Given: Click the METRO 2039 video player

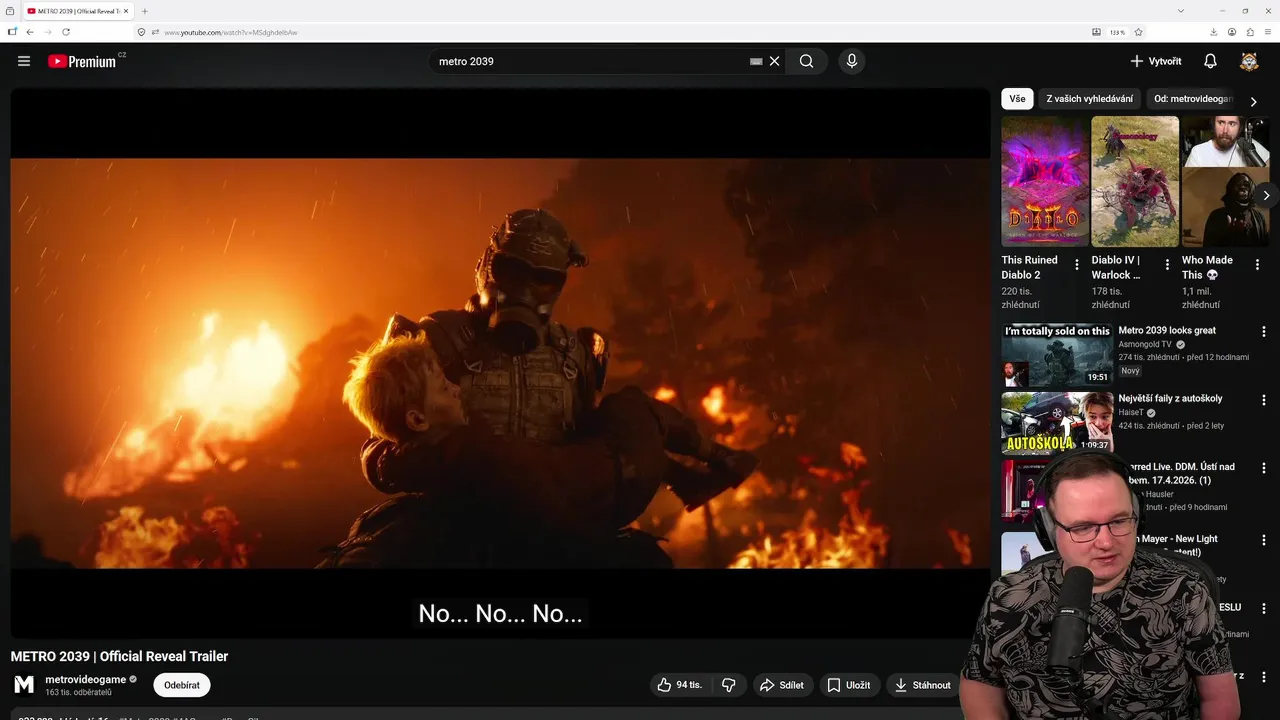Looking at the screenshot, I should (500, 363).
